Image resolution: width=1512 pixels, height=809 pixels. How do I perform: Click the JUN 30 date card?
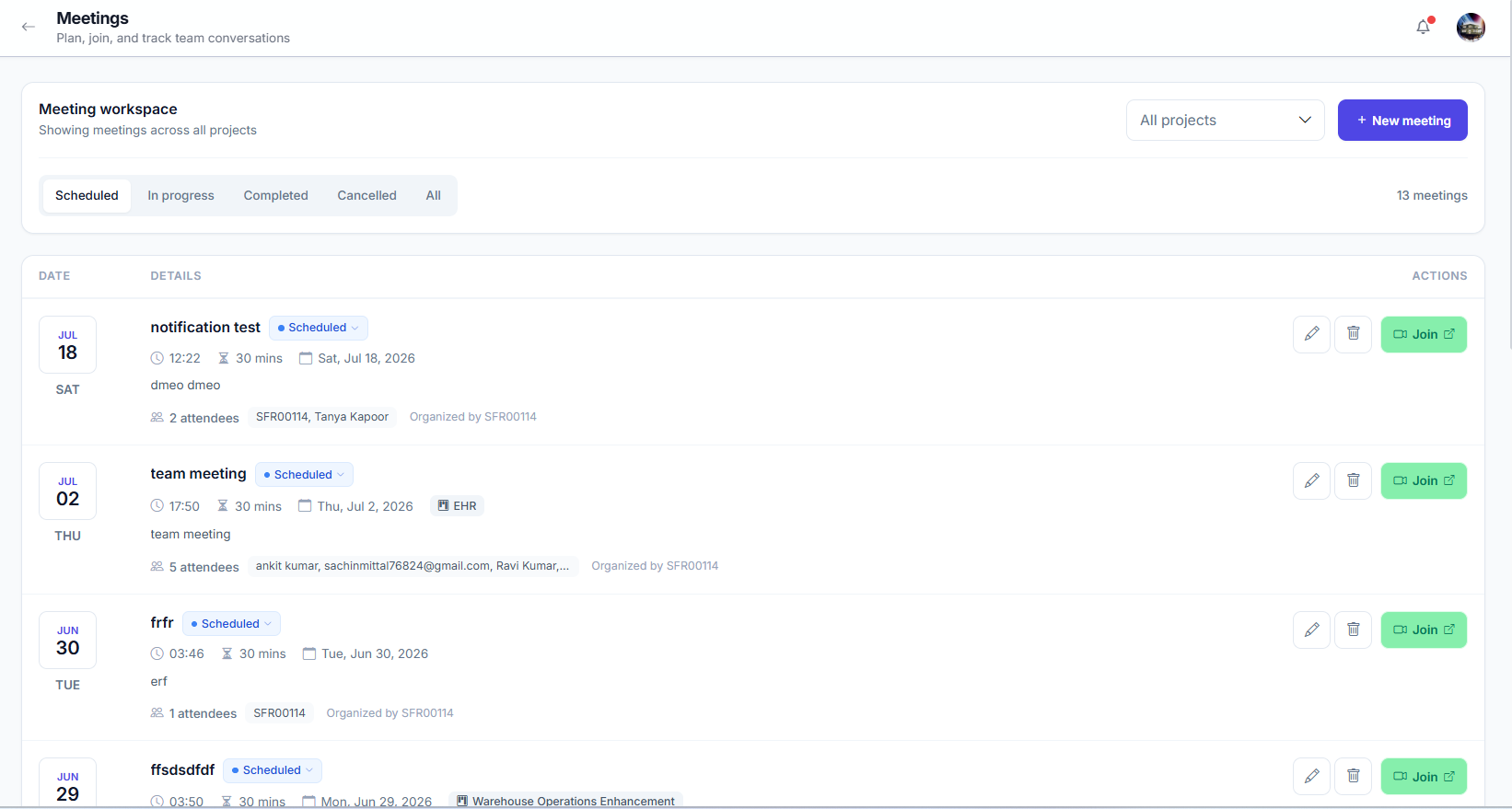tap(67, 640)
